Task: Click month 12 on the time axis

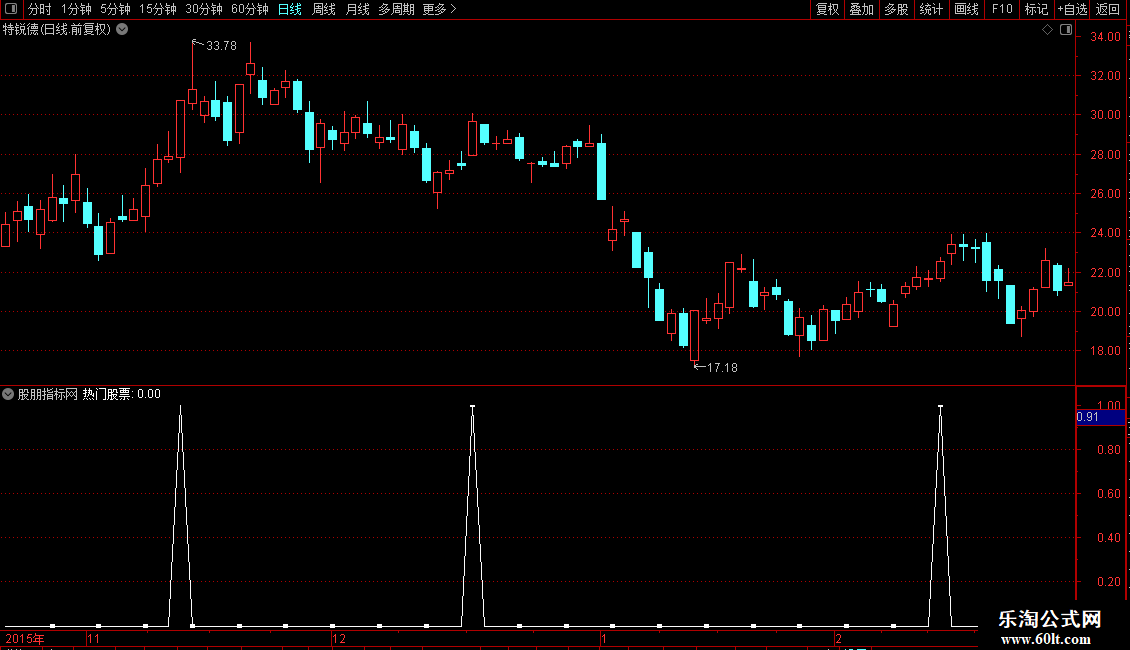Action: pos(339,638)
